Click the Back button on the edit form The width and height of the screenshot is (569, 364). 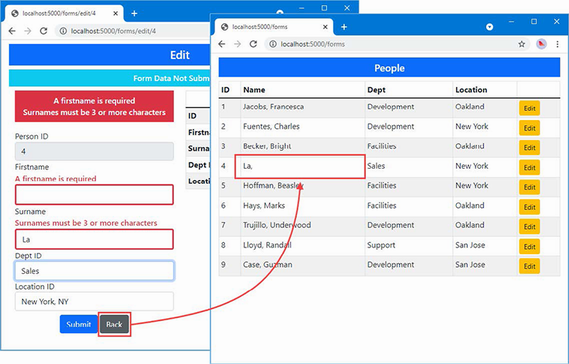[114, 324]
